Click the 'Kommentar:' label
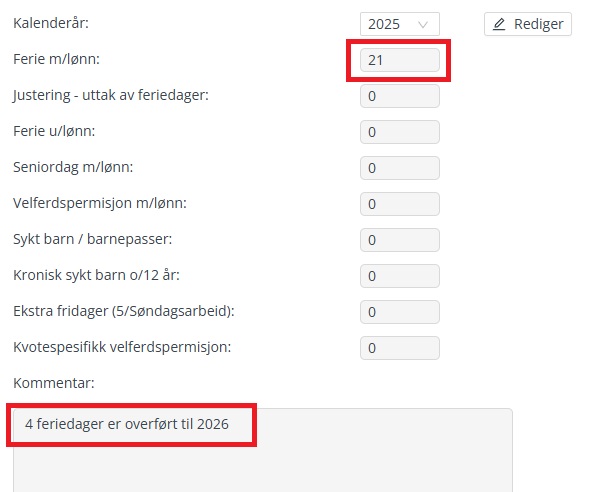This screenshot has width=607, height=492. [52, 382]
